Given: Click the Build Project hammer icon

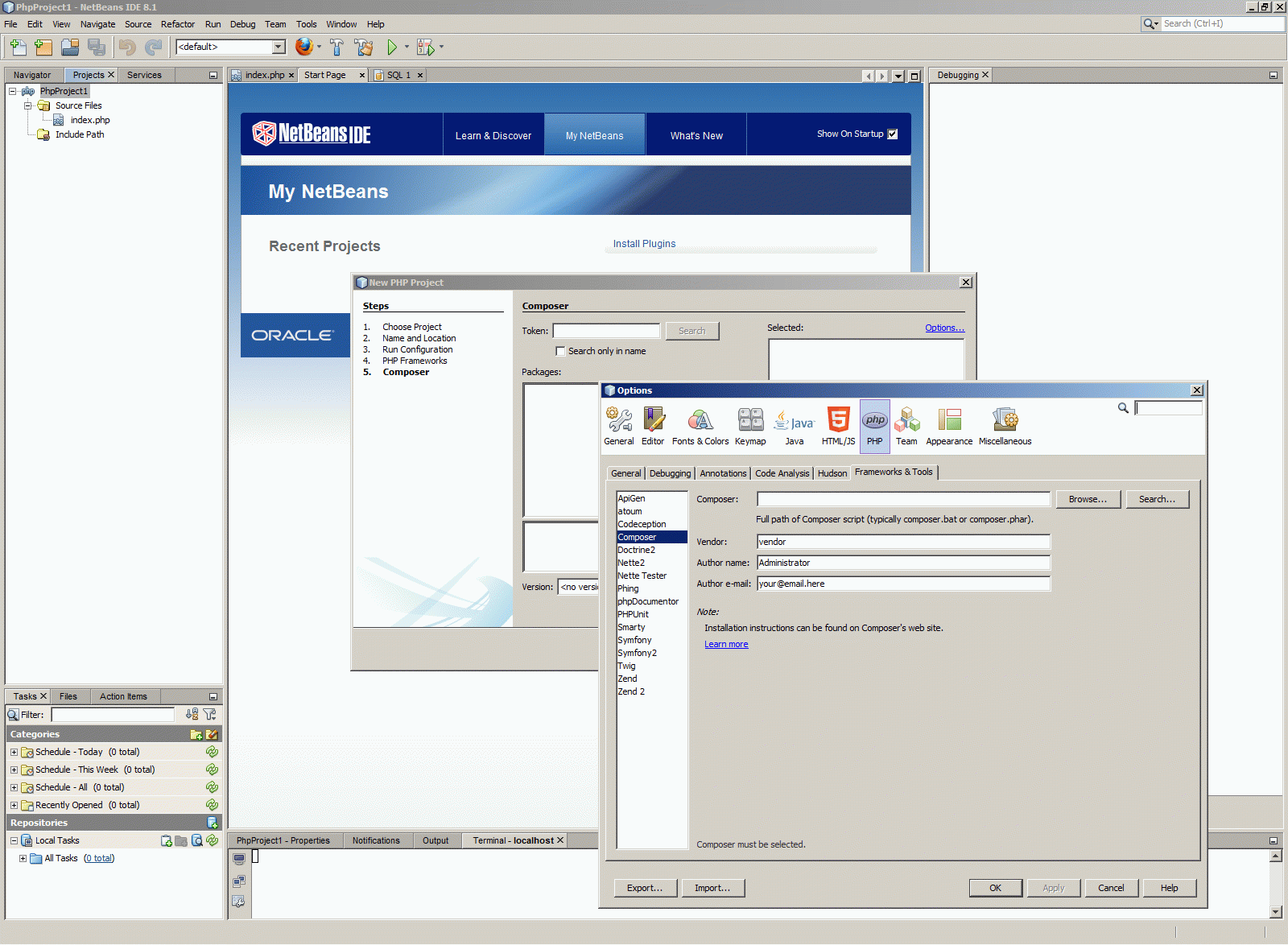Looking at the screenshot, I should pyautogui.click(x=336, y=47).
